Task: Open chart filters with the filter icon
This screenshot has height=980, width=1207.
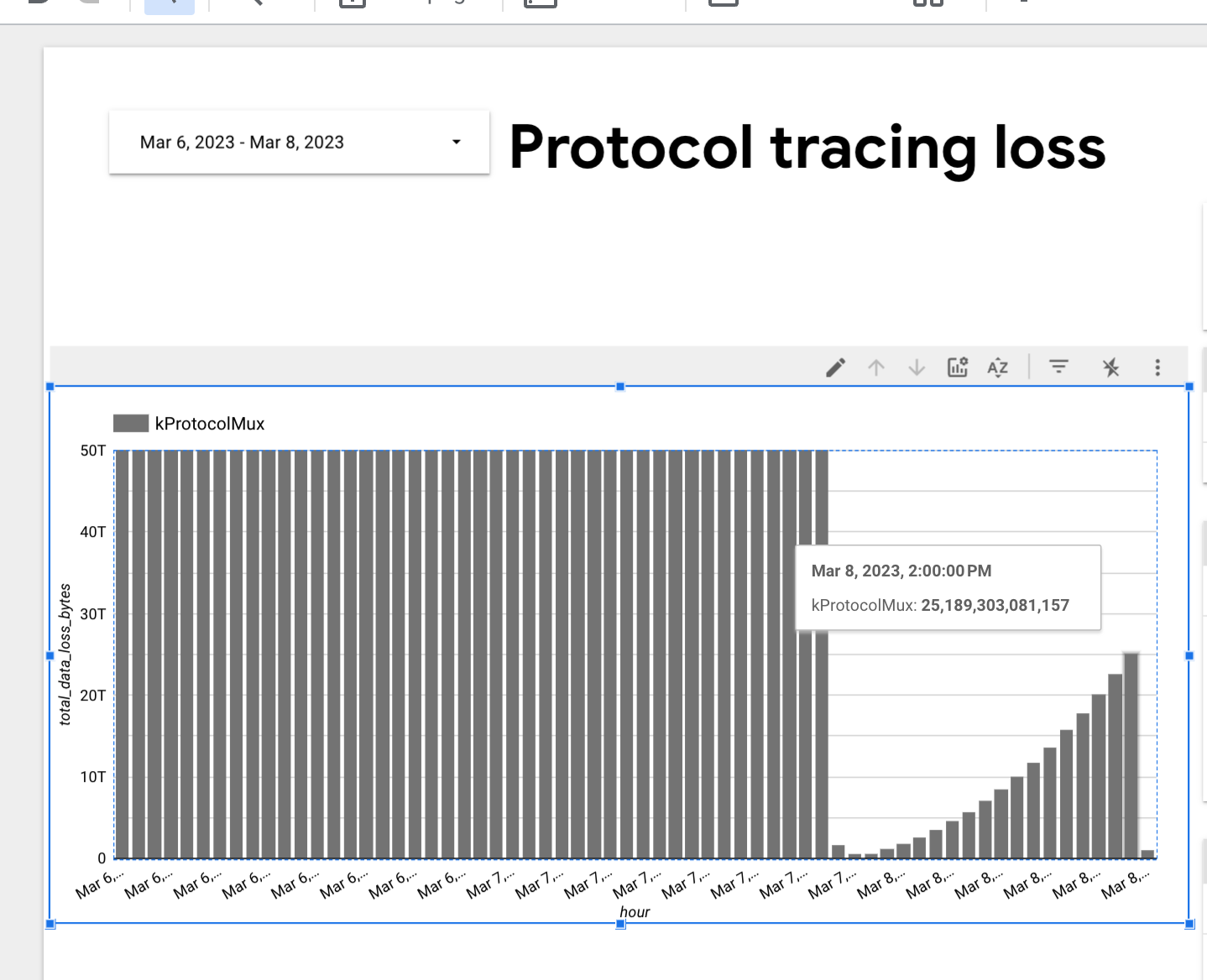Action: 1058,367
